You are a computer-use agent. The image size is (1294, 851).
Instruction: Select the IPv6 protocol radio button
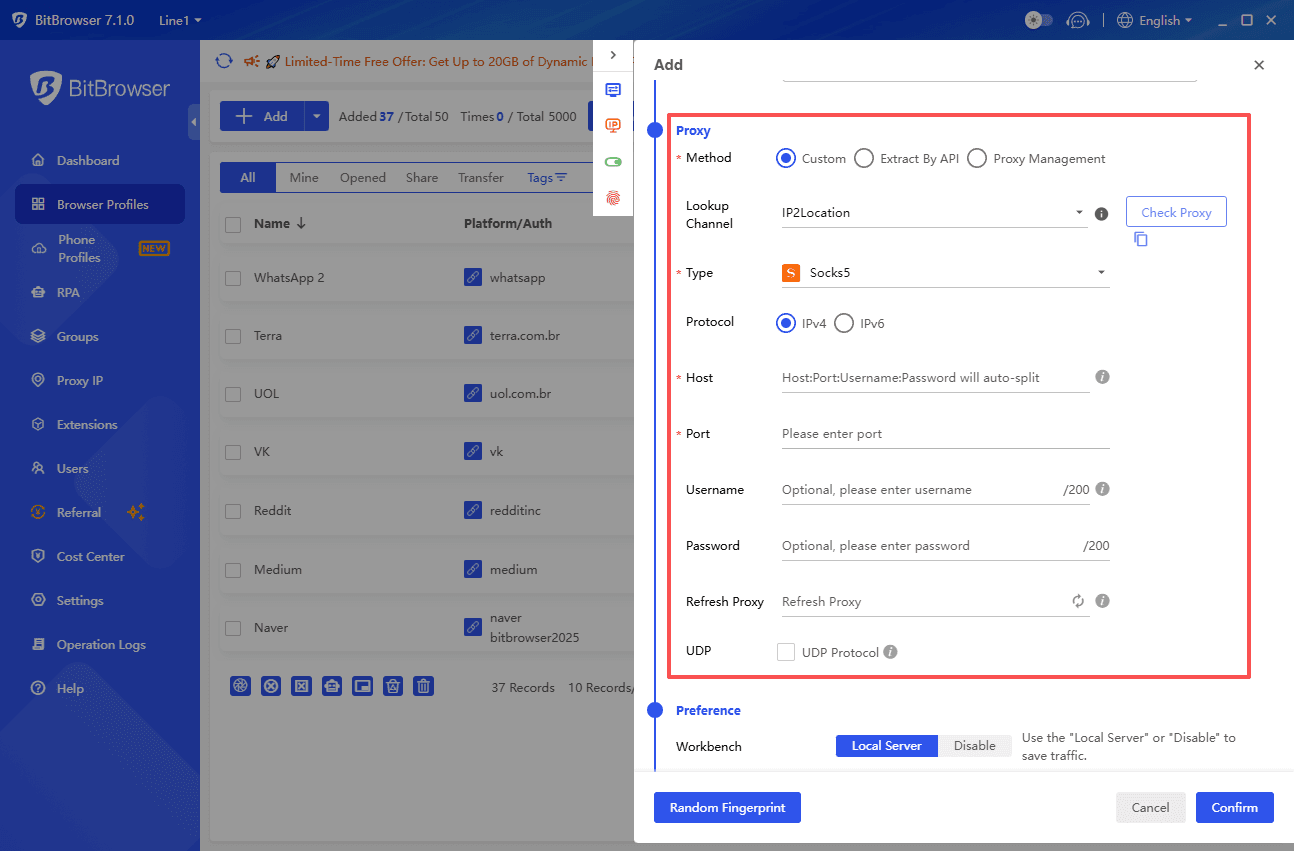point(844,323)
